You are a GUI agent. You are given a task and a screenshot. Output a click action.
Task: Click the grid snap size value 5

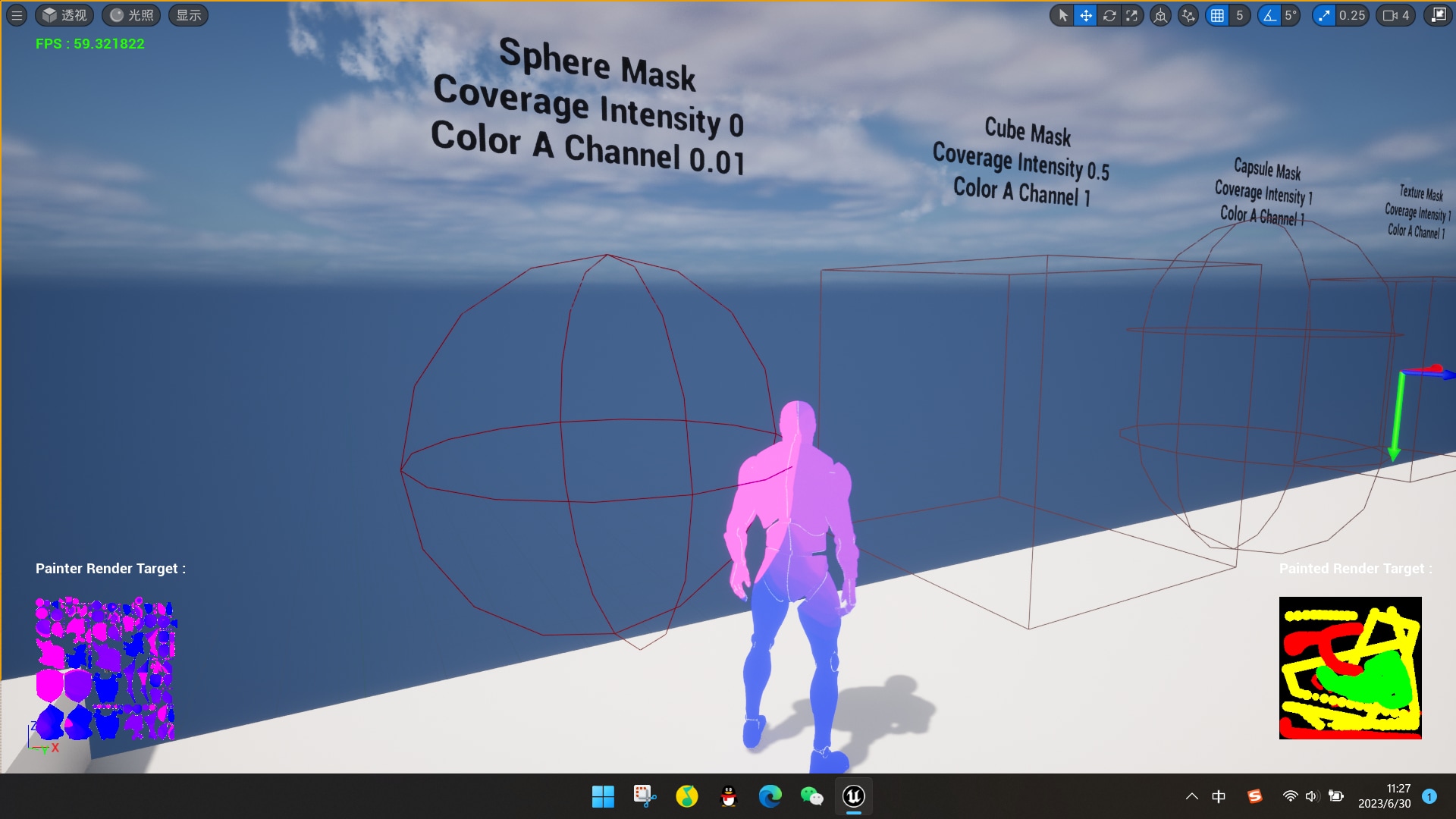coord(1239,15)
